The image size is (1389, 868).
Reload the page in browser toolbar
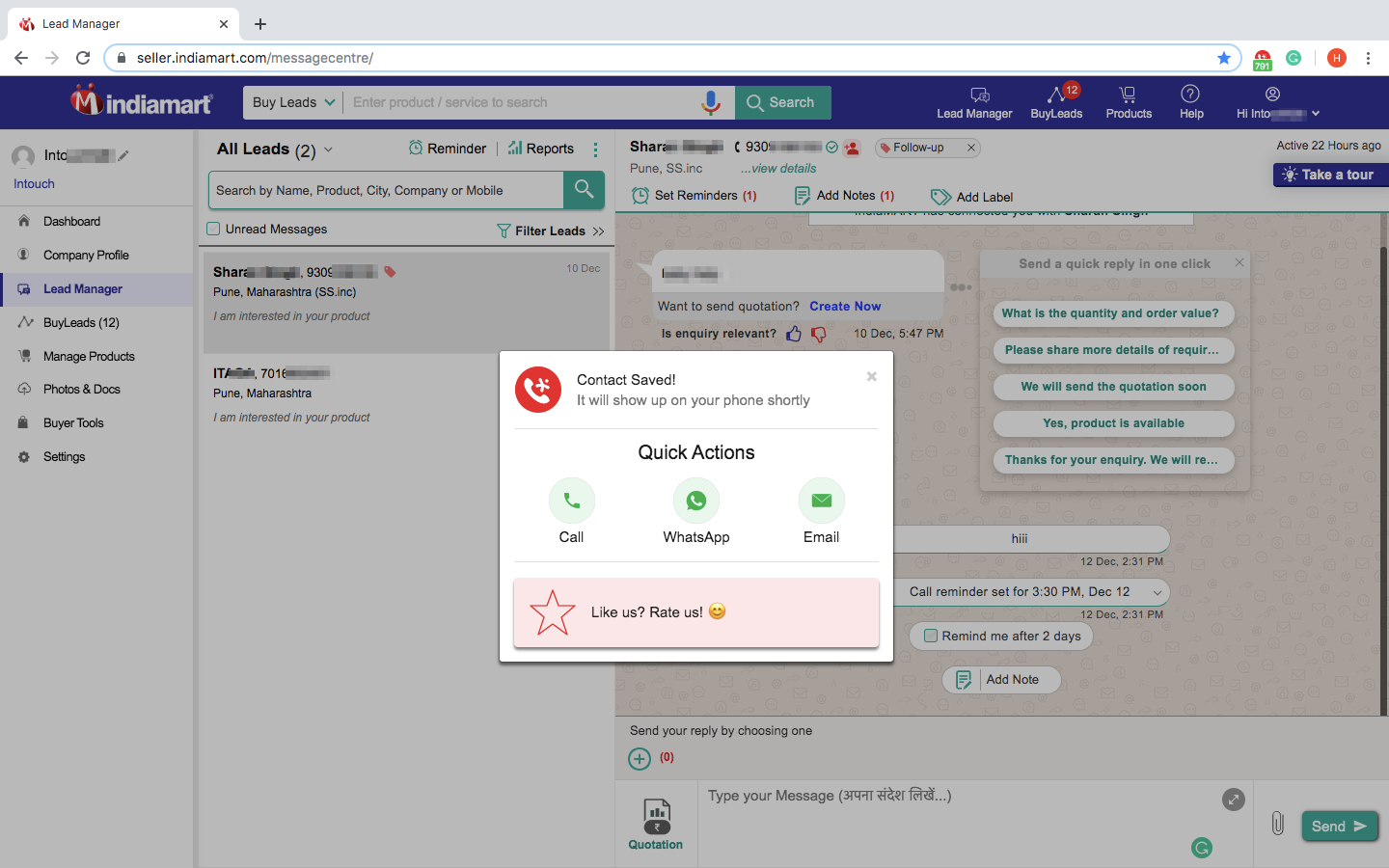click(x=83, y=58)
